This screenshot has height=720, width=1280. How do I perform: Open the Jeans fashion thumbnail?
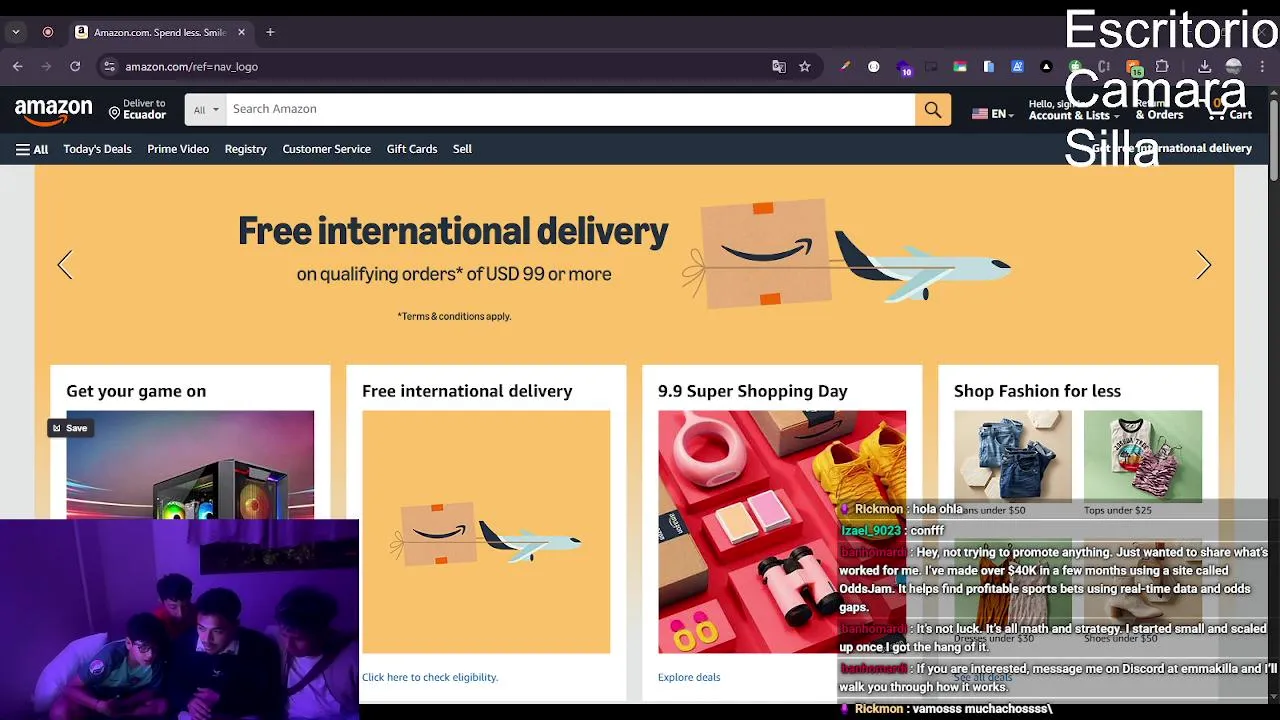(x=1012, y=455)
